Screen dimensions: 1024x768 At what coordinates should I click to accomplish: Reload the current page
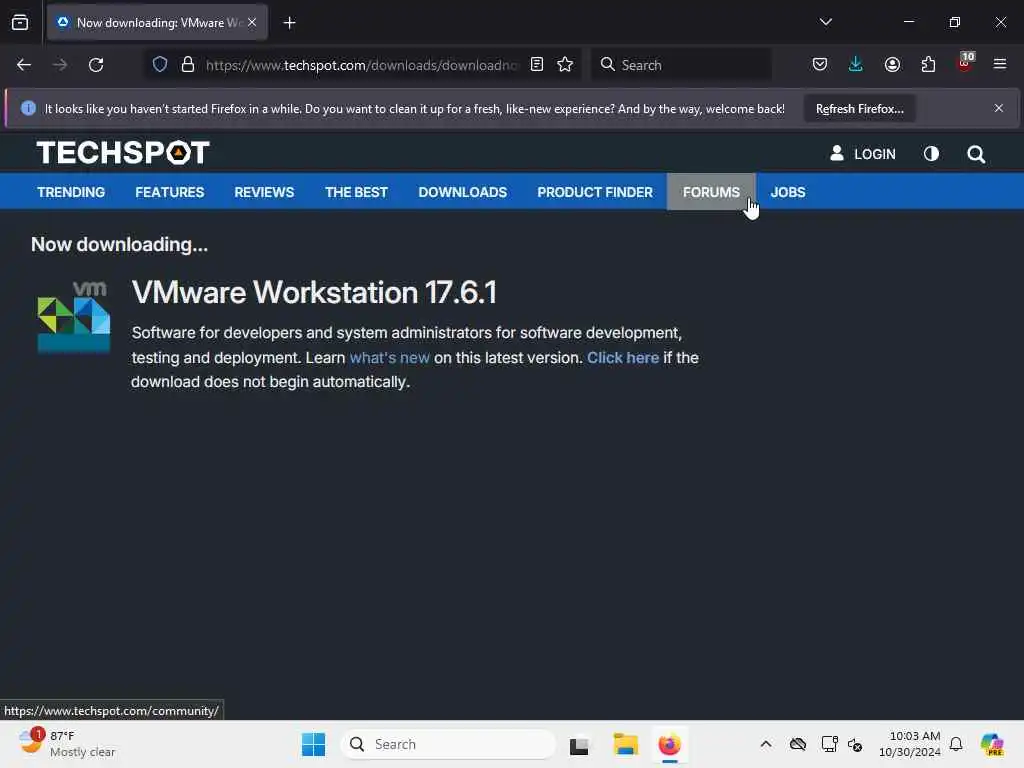click(x=96, y=65)
